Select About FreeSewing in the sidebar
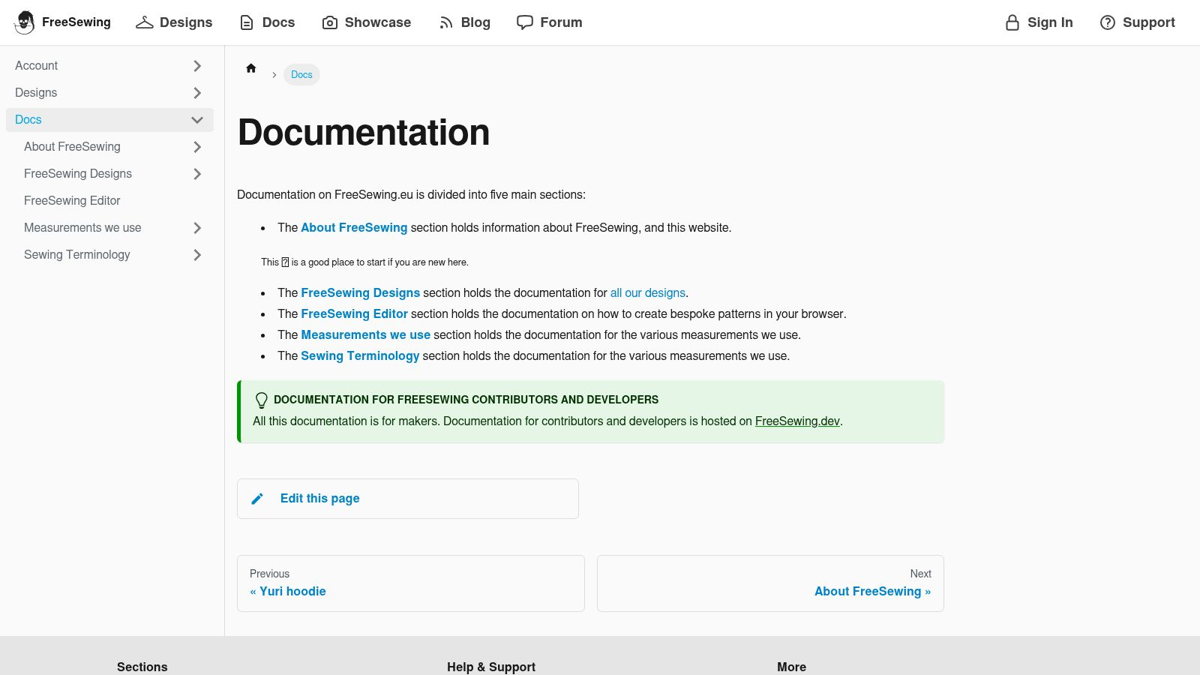Screen dimensions: 1200x675 click(72, 146)
